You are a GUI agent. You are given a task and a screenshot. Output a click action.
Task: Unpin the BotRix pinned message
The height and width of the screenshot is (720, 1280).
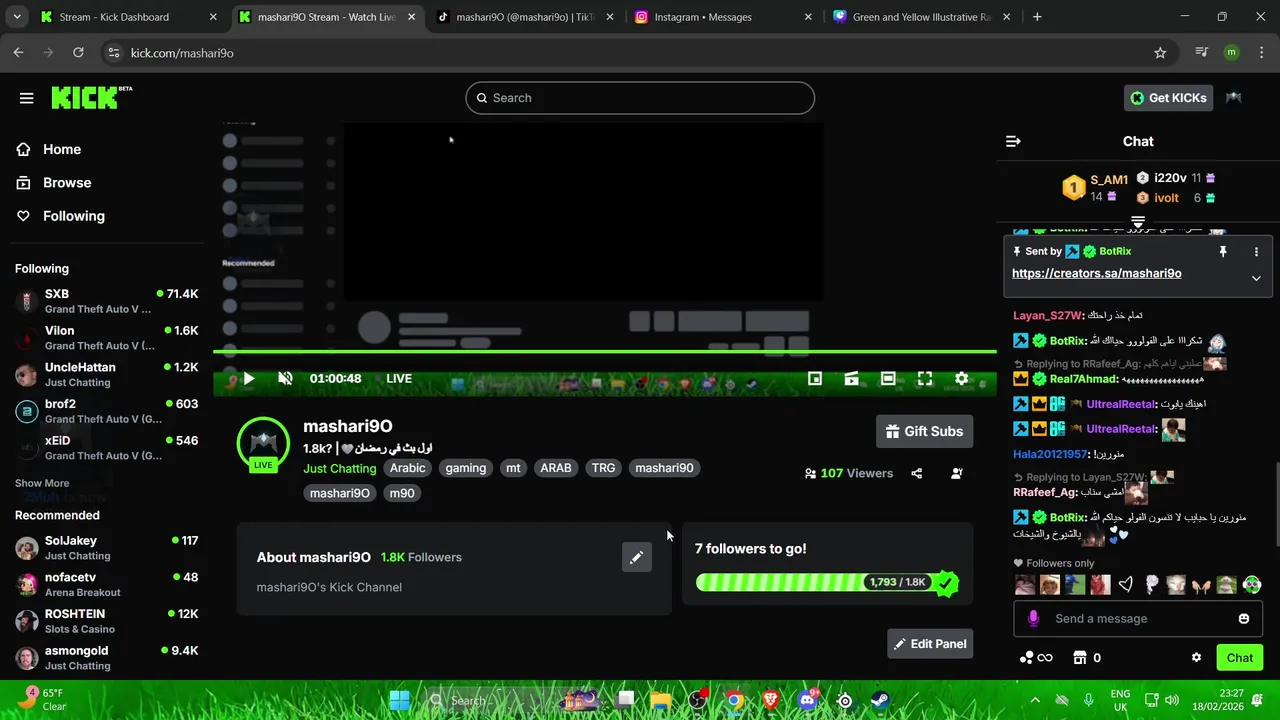1222,252
